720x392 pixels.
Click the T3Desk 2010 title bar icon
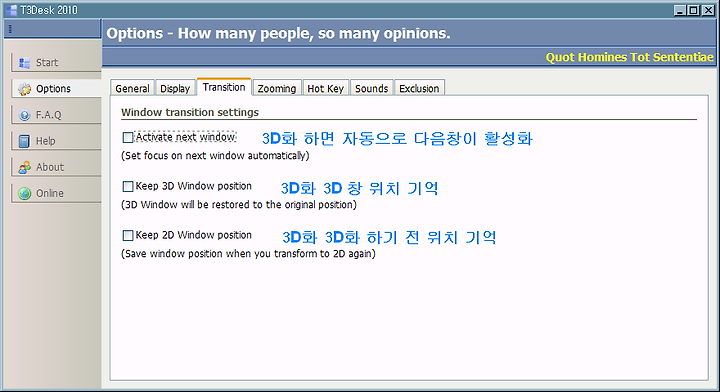pyautogui.click(x=11, y=10)
